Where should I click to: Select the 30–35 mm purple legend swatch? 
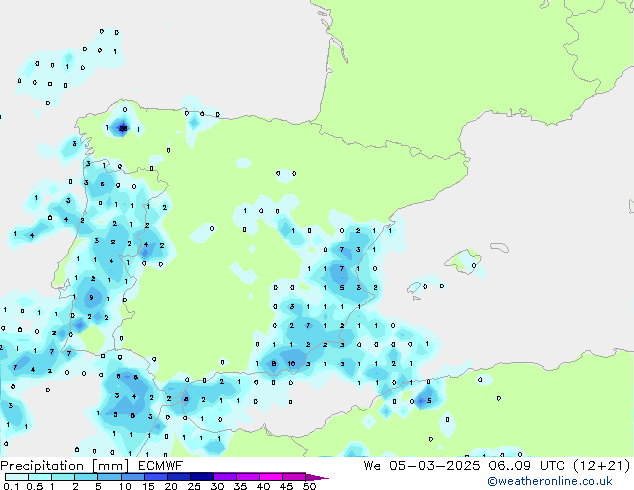pyautogui.click(x=225, y=477)
